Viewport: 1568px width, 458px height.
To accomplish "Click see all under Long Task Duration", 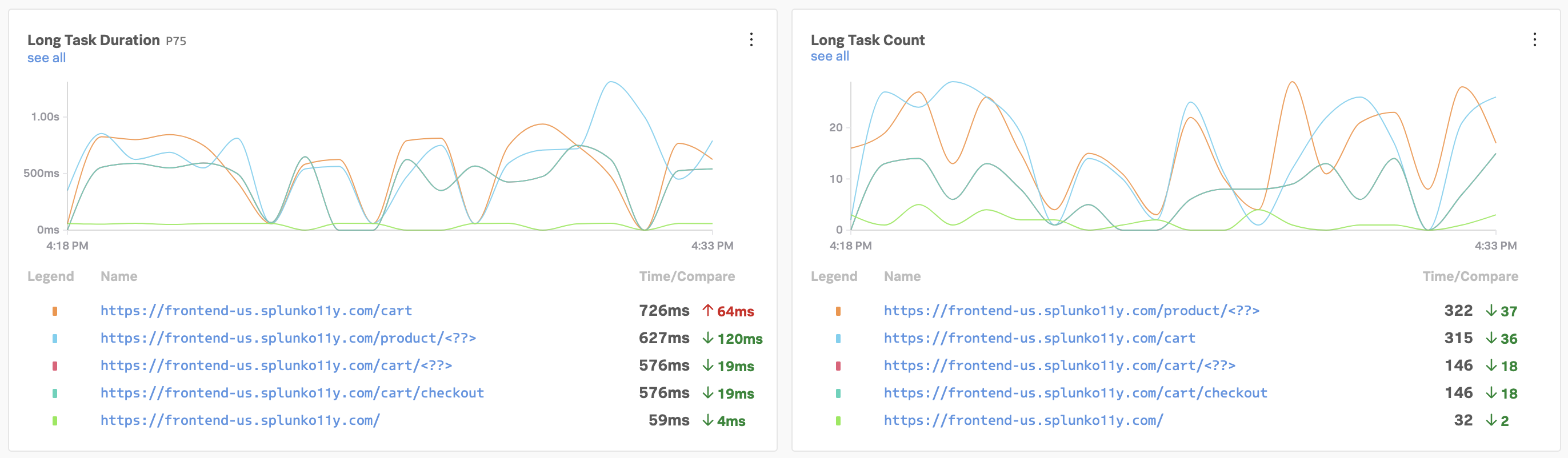I will (46, 58).
